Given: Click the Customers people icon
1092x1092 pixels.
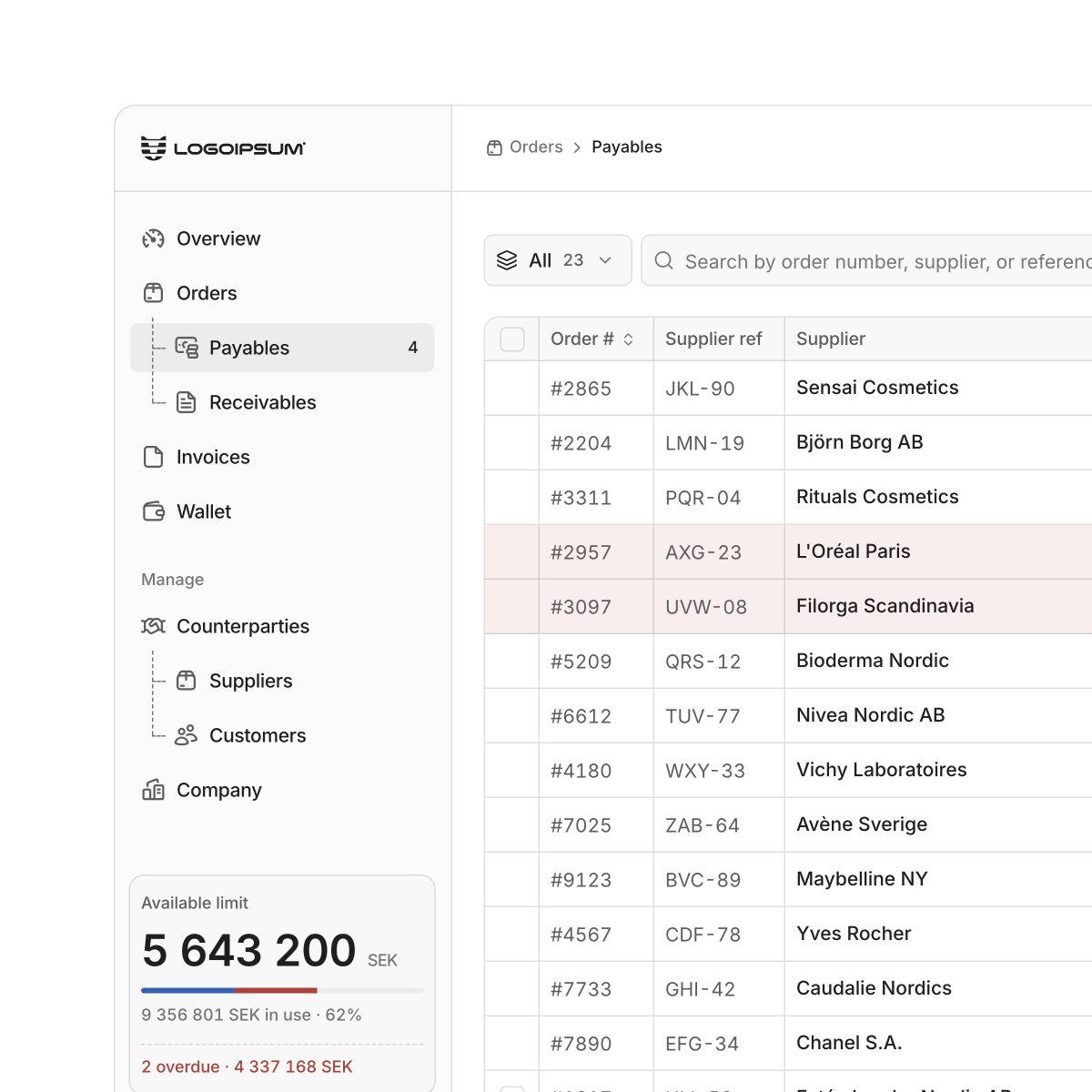Looking at the screenshot, I should pos(186,735).
